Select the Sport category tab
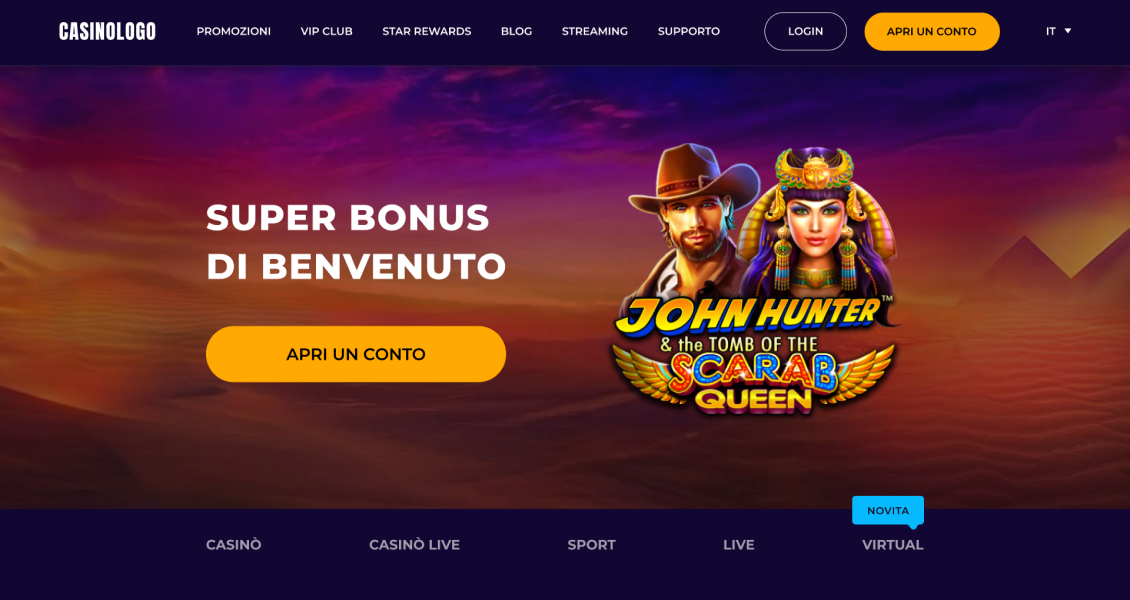 click(592, 545)
